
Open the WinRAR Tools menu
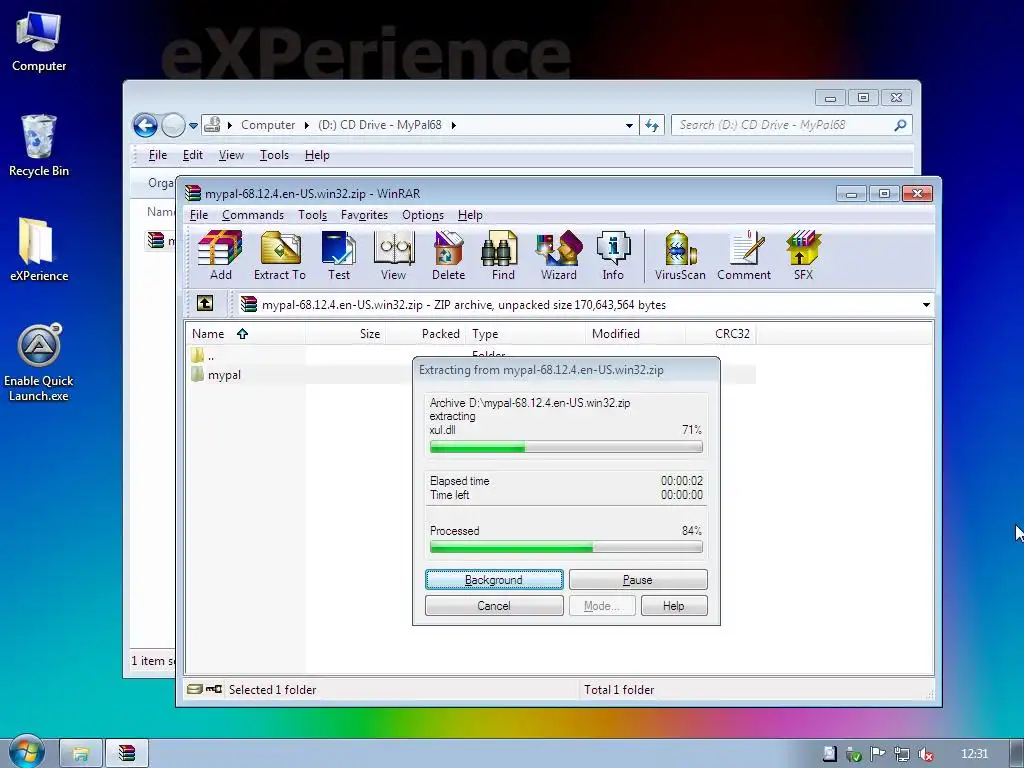312,215
